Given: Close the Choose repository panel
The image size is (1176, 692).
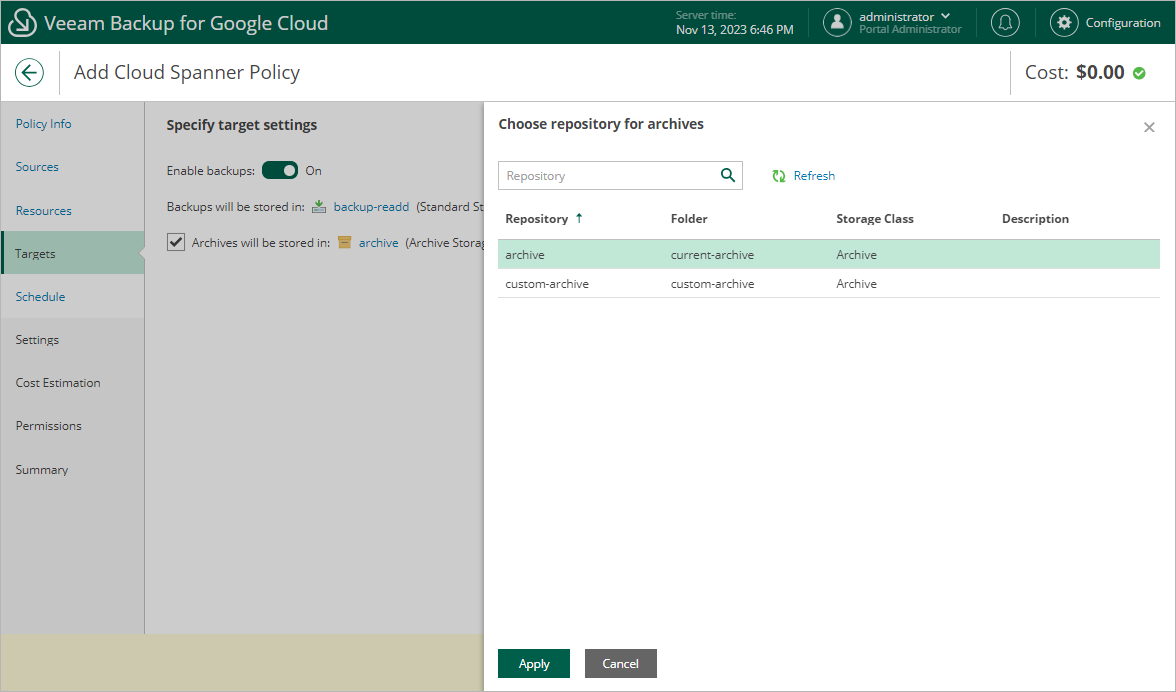Looking at the screenshot, I should [1149, 127].
